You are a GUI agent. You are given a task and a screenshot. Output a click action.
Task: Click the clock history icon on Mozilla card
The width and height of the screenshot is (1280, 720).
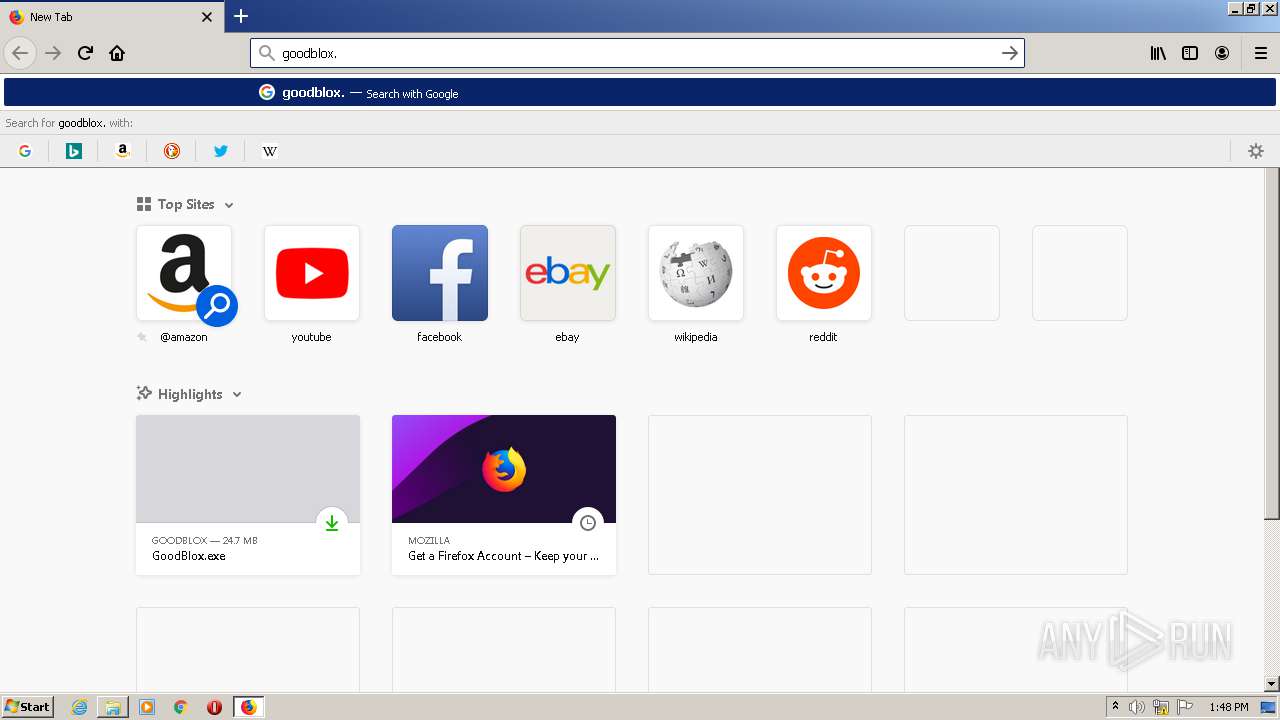(x=588, y=523)
